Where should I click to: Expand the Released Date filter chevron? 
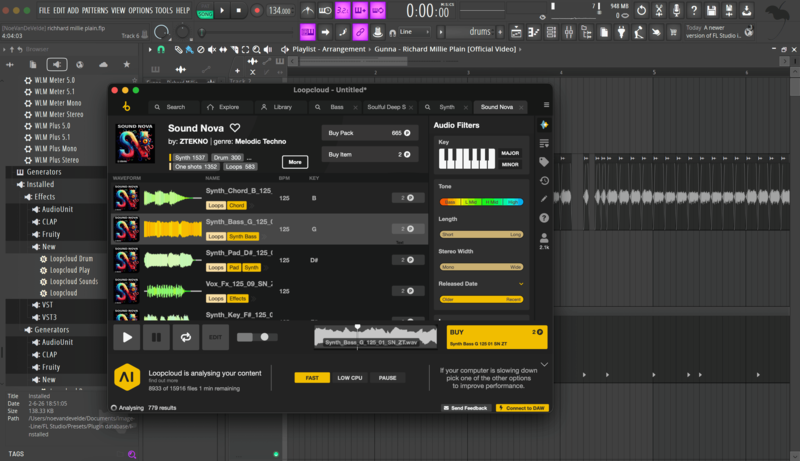[x=521, y=284]
